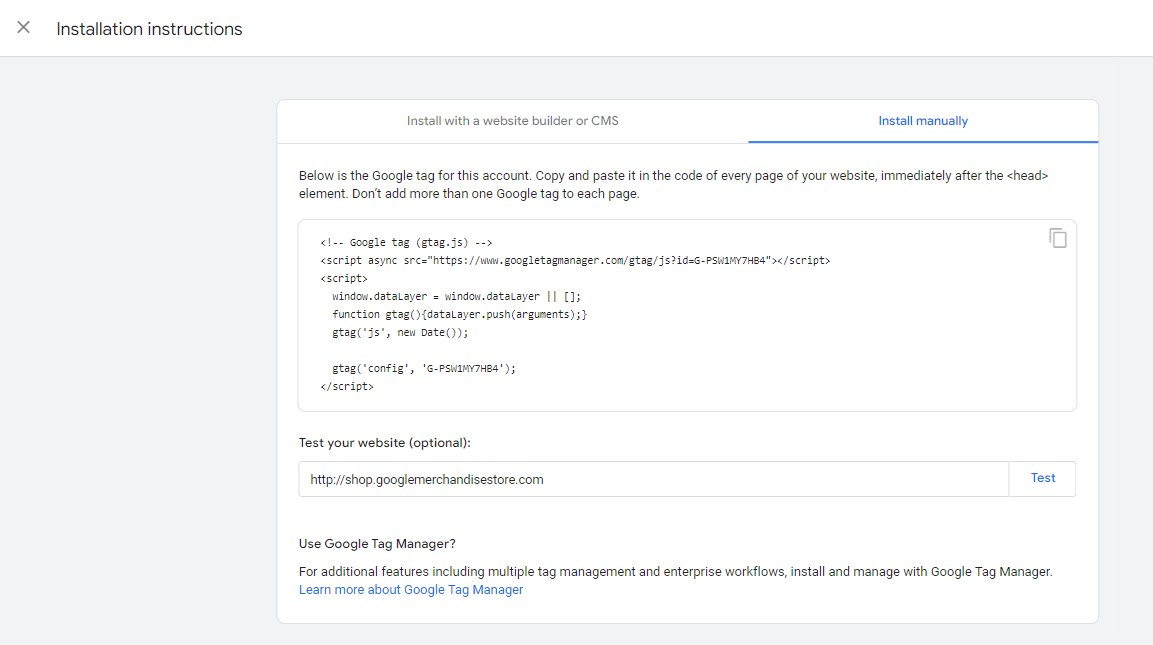Click the Test button

coord(1043,479)
